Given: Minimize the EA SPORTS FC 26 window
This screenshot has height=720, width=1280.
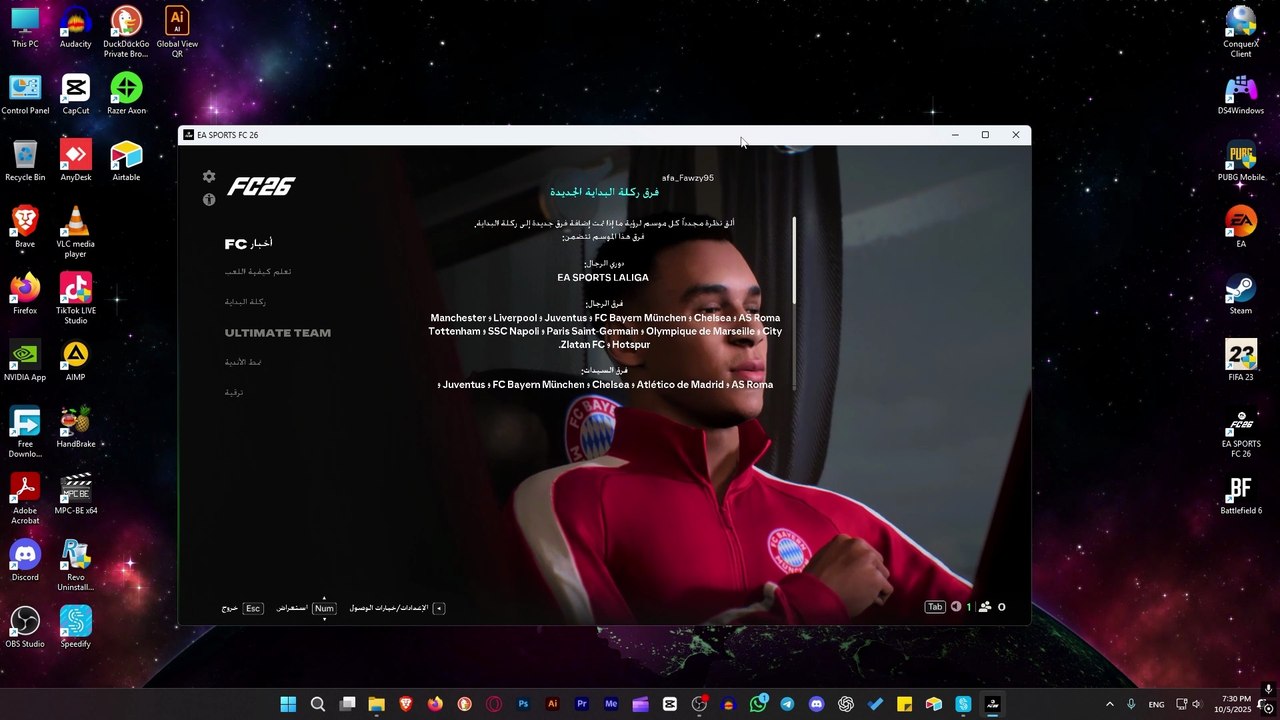Looking at the screenshot, I should (x=955, y=135).
